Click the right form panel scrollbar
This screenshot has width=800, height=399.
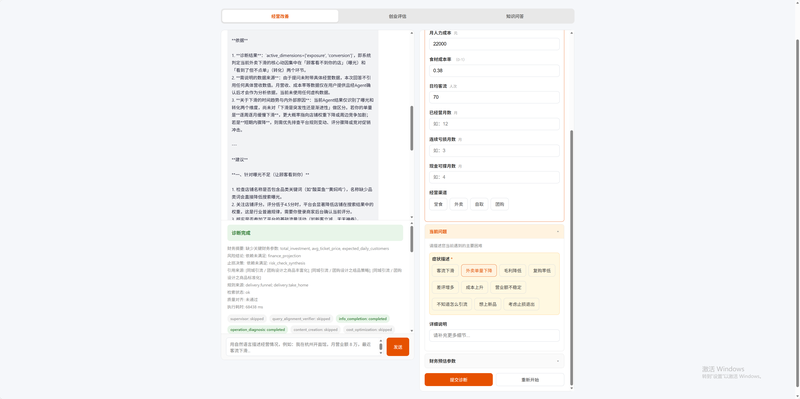[x=571, y=258]
